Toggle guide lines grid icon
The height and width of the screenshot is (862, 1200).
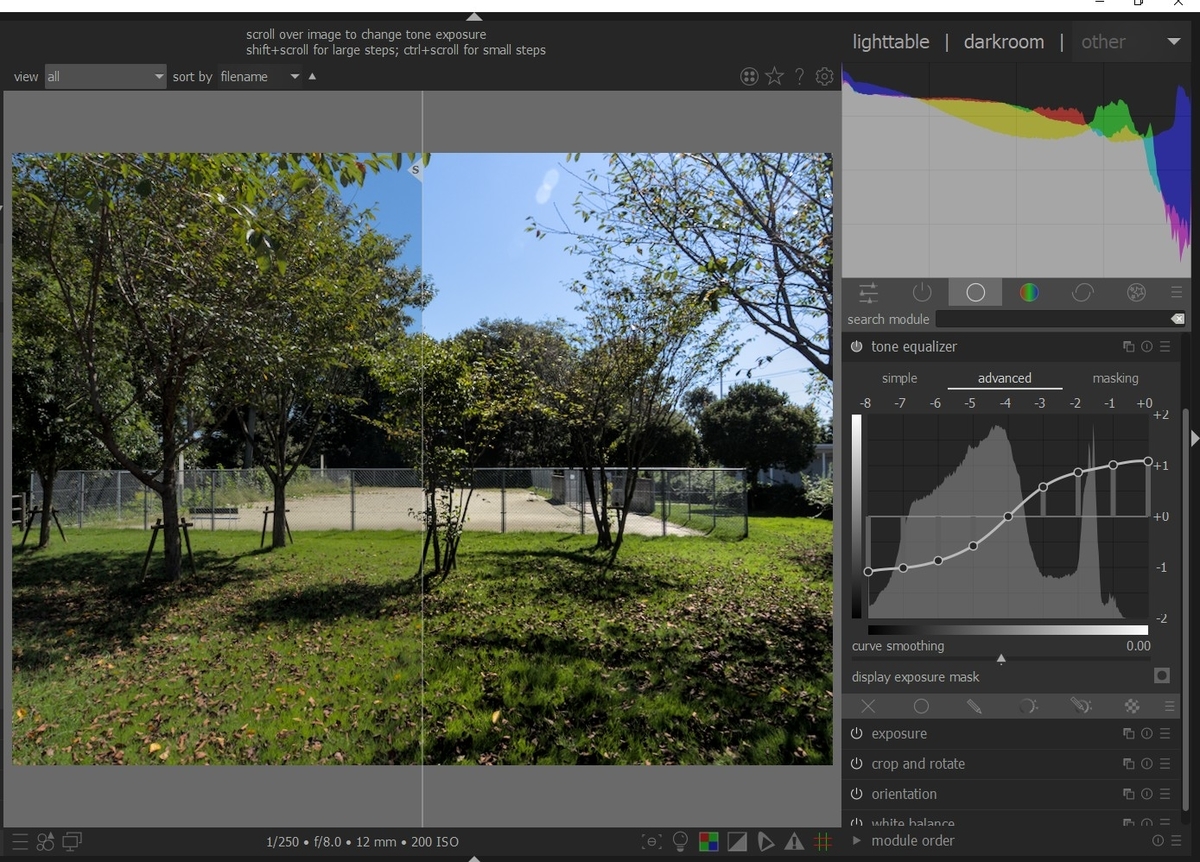pyautogui.click(x=823, y=842)
